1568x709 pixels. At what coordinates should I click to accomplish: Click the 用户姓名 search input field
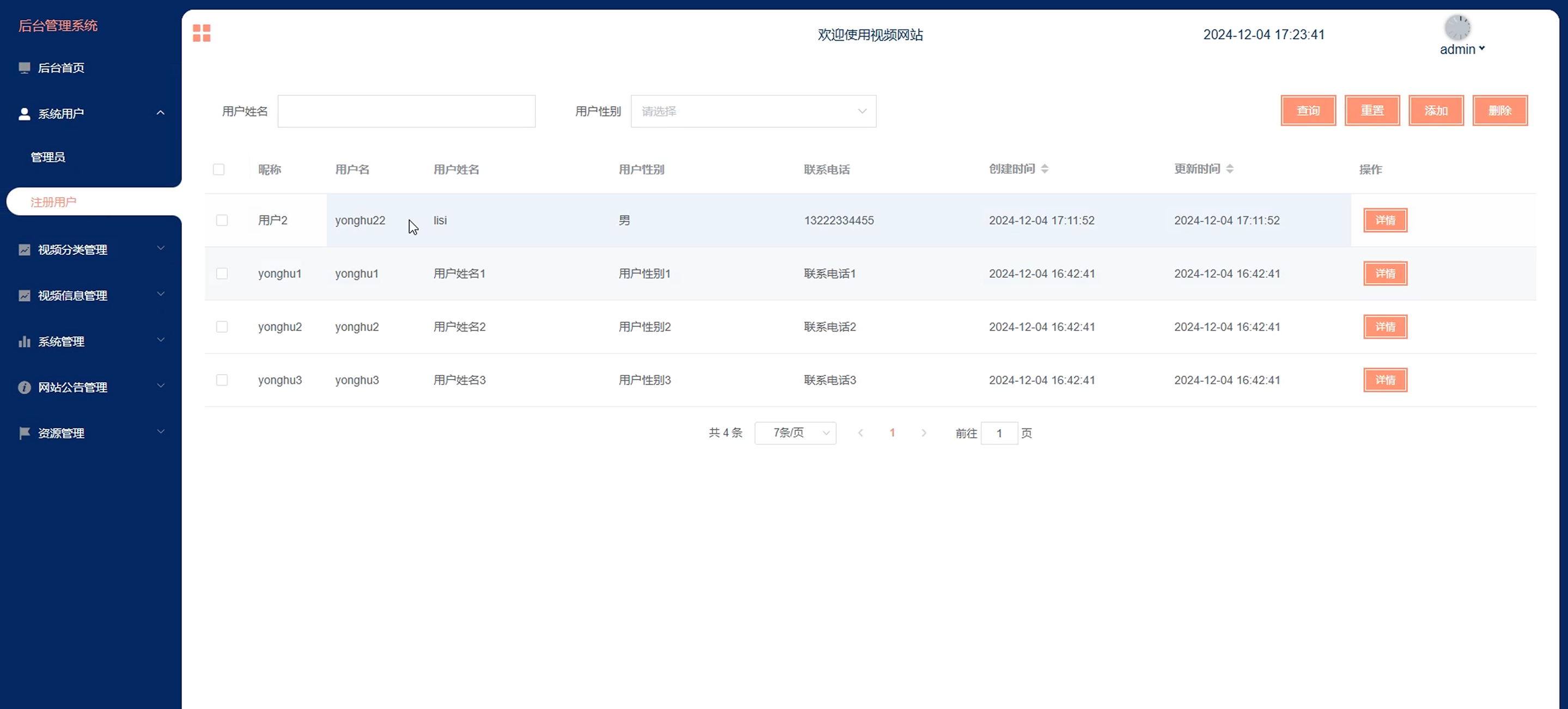click(x=407, y=112)
